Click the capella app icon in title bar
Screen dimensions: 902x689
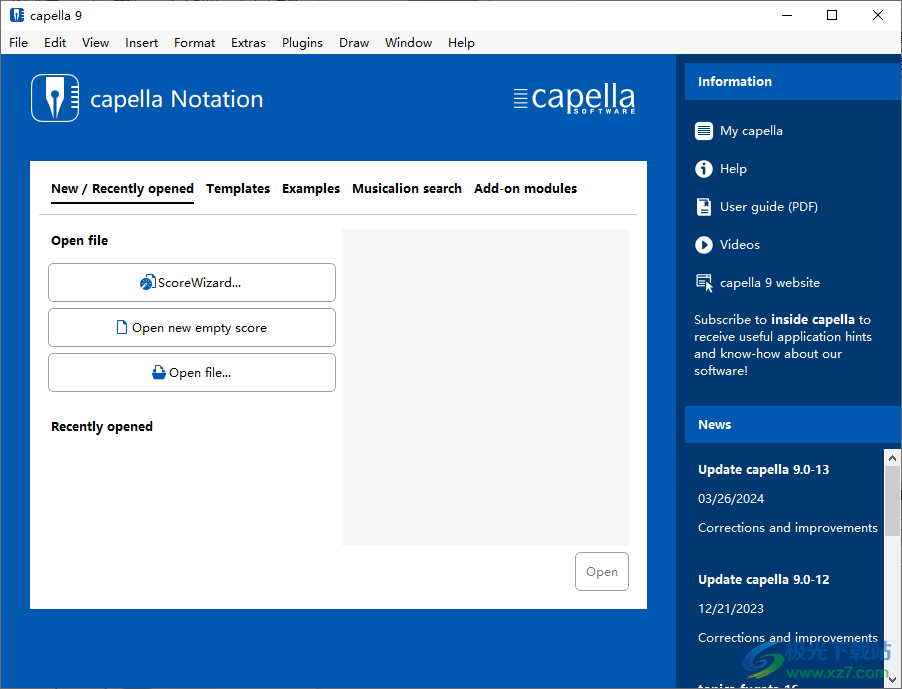coord(16,15)
